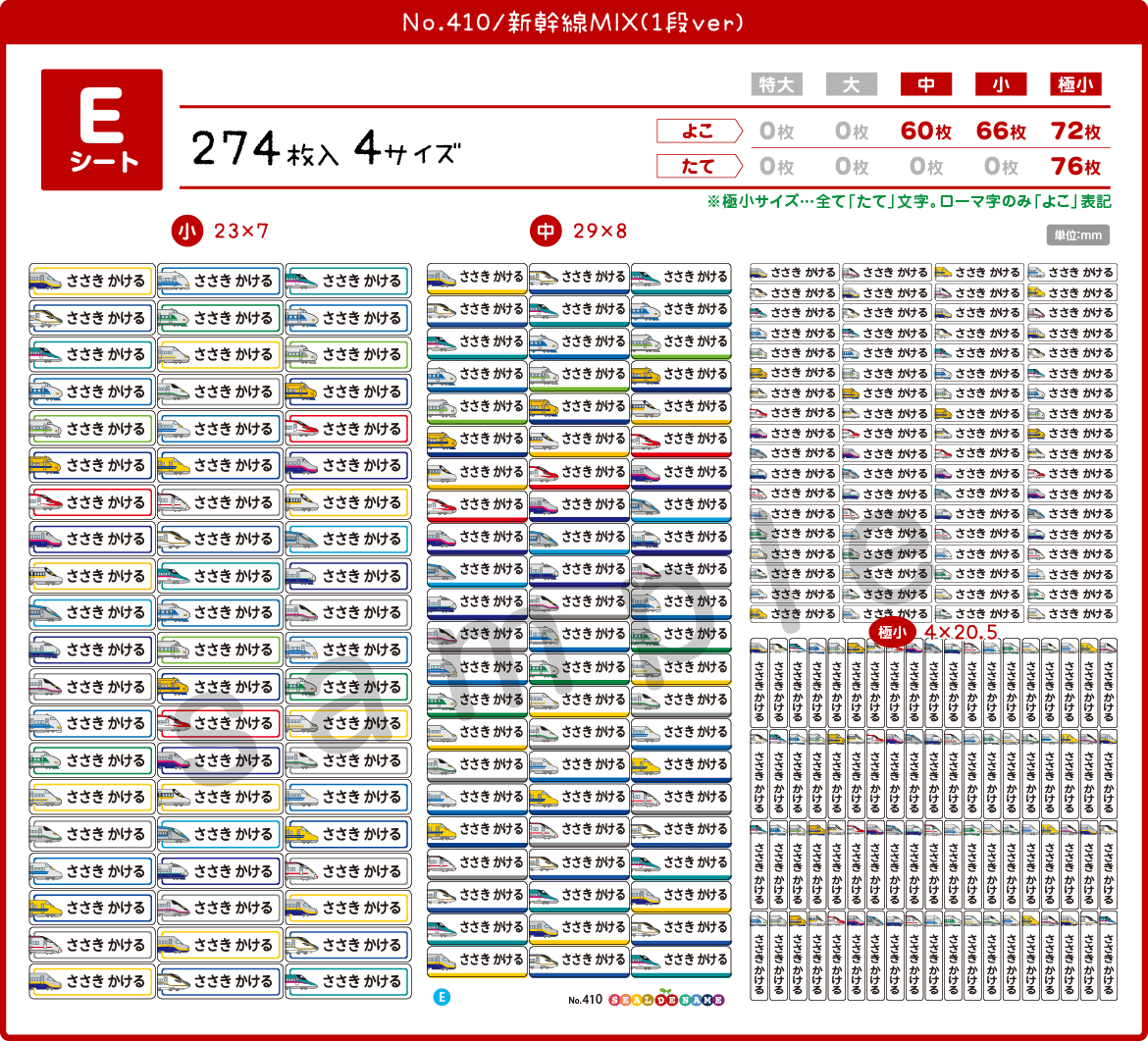This screenshot has width=1148, height=1041.
Task: Click the red 極小 oval beside 4×20.5
Action: 892,632
